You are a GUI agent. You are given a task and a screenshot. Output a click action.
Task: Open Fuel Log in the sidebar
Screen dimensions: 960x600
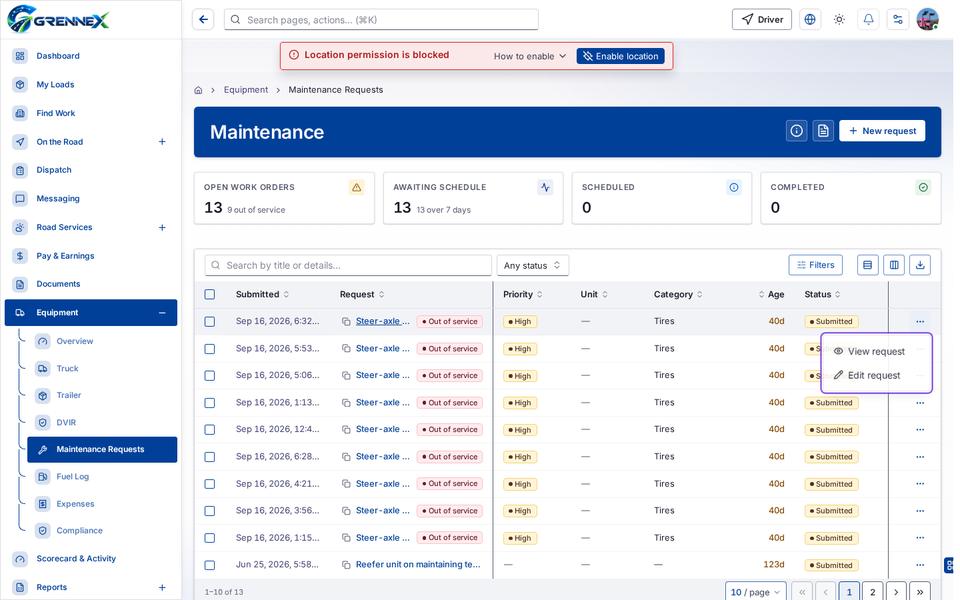point(72,476)
